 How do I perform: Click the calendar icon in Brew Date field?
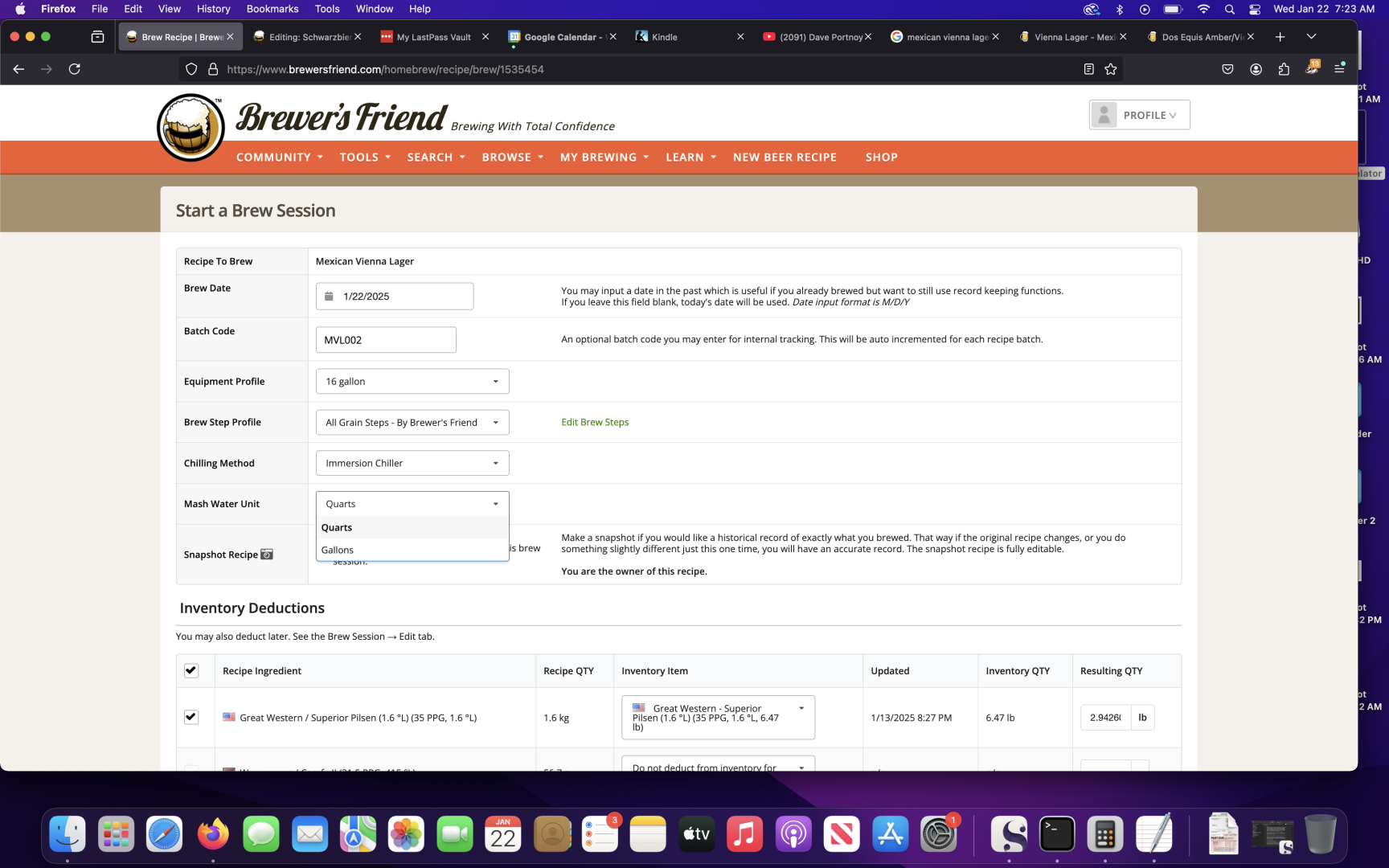click(x=329, y=296)
